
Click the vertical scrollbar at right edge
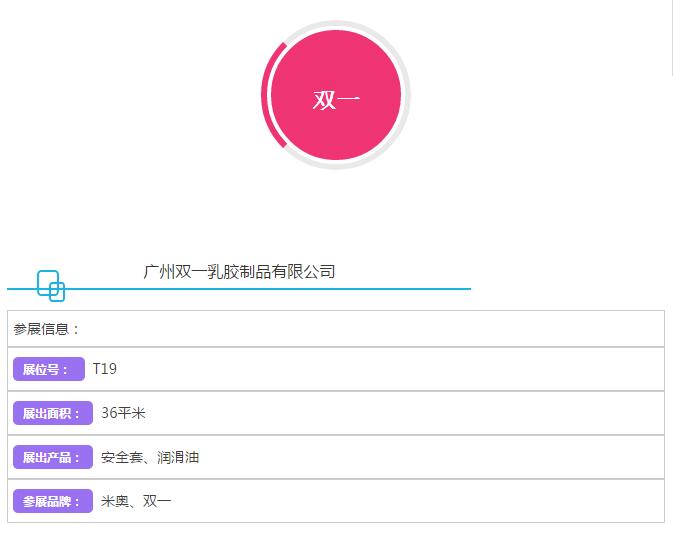click(672, 40)
